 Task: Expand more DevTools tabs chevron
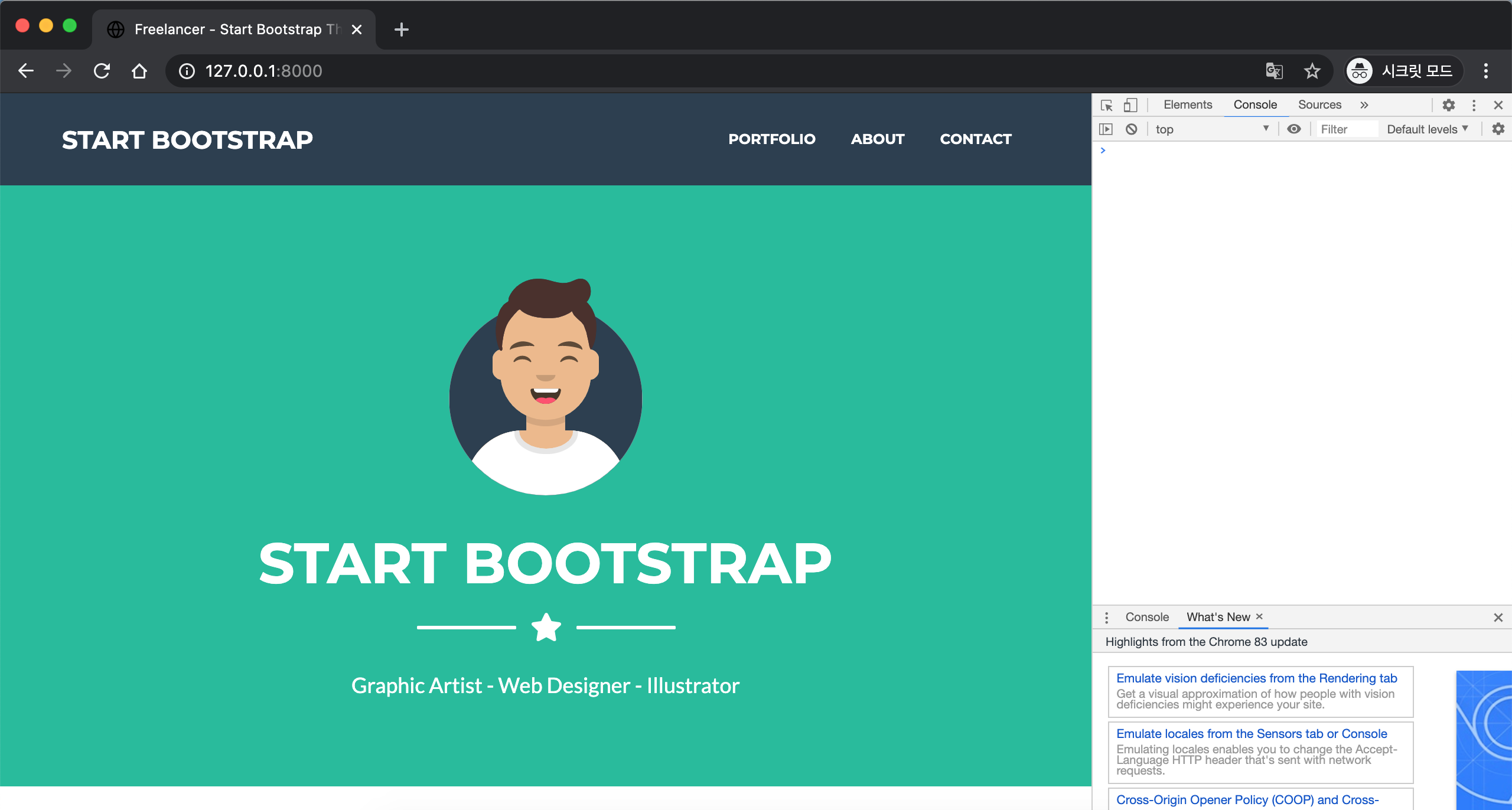tap(1364, 105)
